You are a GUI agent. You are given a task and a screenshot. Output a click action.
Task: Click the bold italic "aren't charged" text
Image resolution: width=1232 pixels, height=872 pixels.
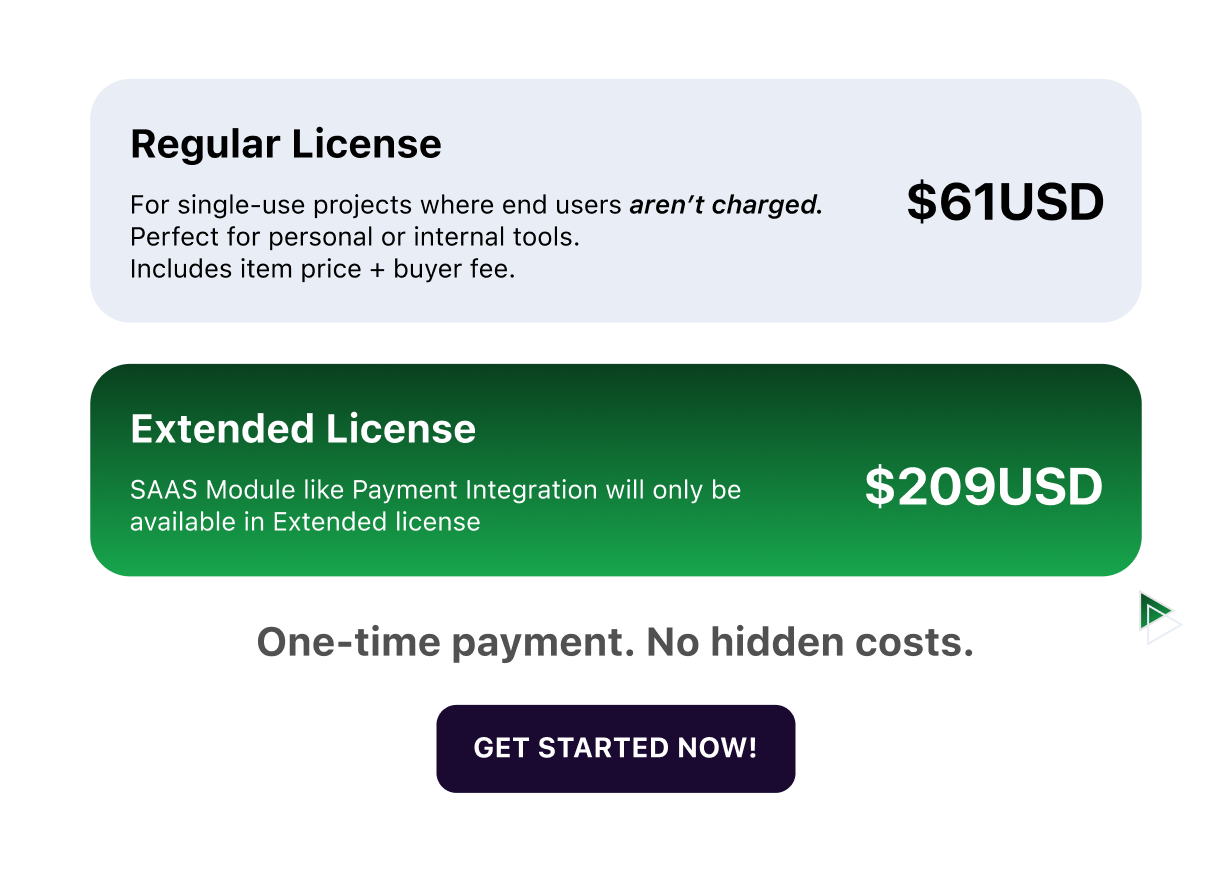click(726, 205)
